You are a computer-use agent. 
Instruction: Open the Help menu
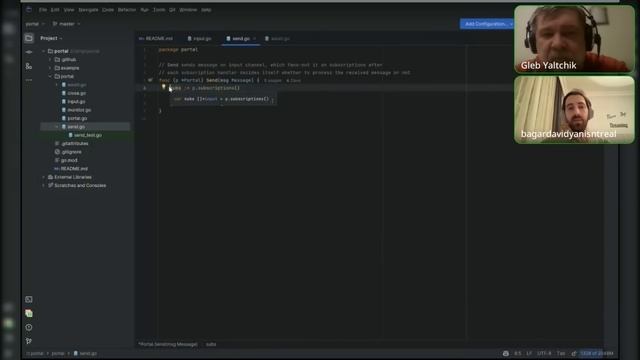[x=206, y=10]
